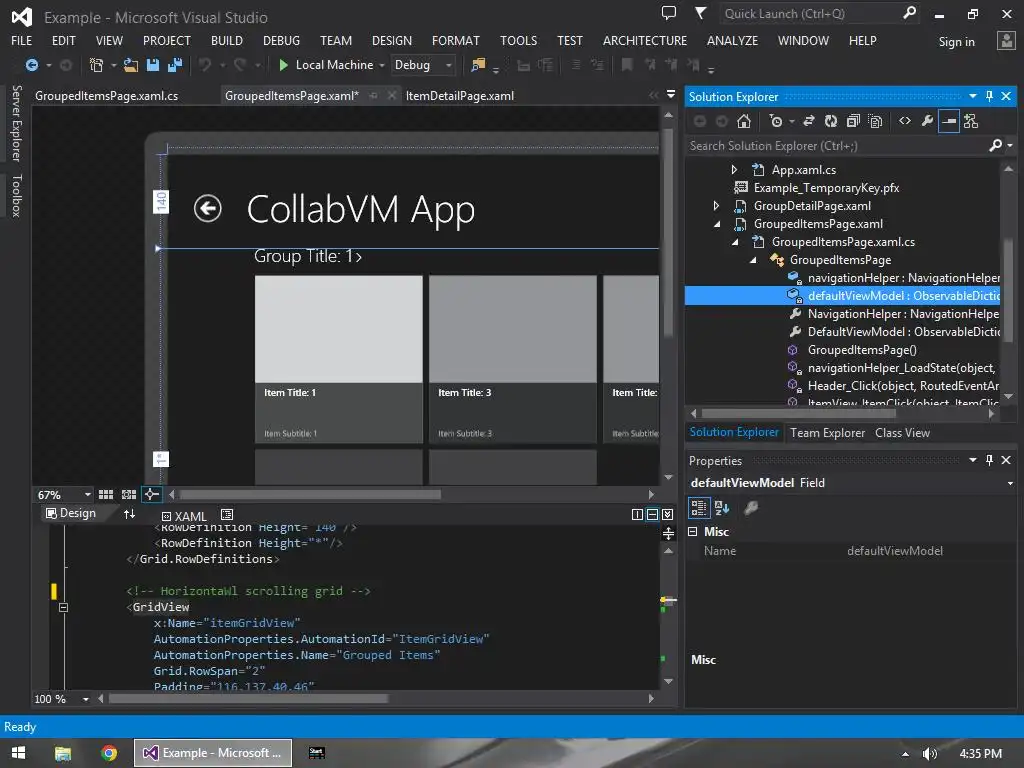1024x768 pixels.
Task: Open the Local Machine target dropdown arrow
Action: [x=382, y=65]
